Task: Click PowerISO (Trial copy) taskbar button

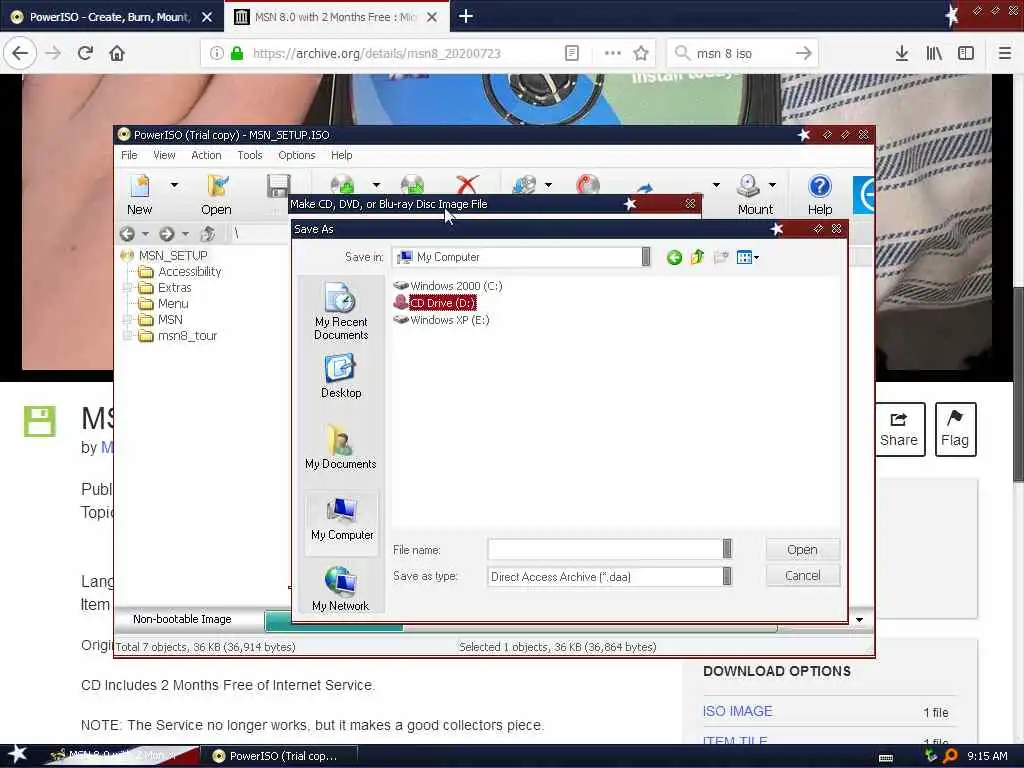Action: [278, 756]
